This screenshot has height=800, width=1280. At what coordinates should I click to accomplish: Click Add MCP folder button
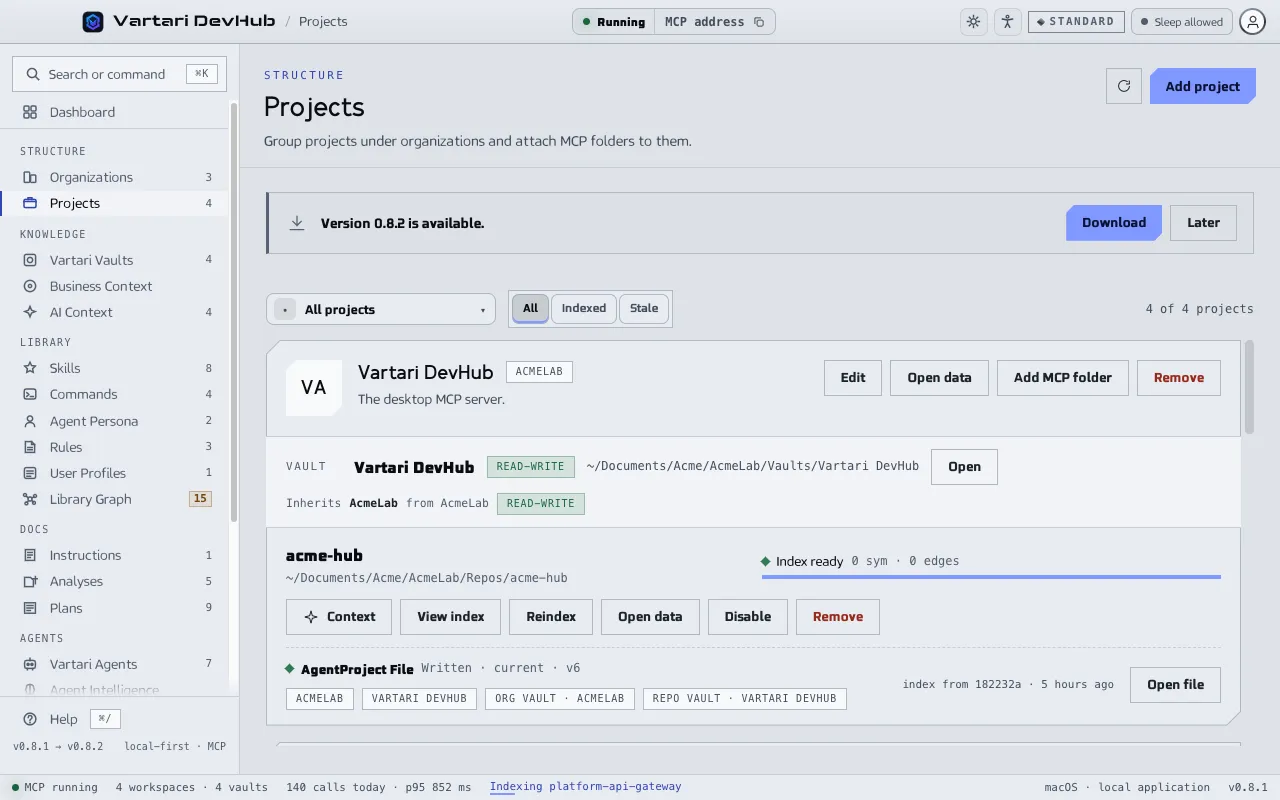(x=1063, y=377)
